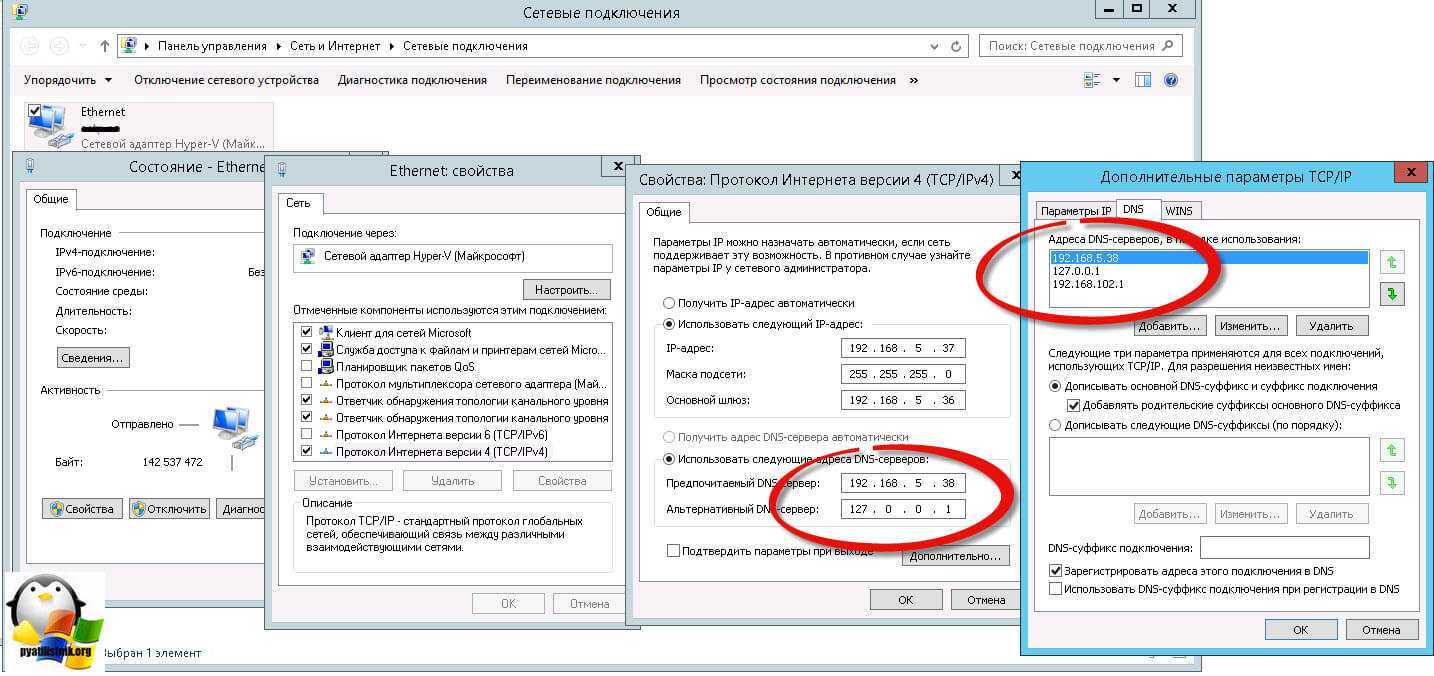Click search magnifier icon in search box
The height and width of the screenshot is (676, 1434).
click(x=1169, y=46)
